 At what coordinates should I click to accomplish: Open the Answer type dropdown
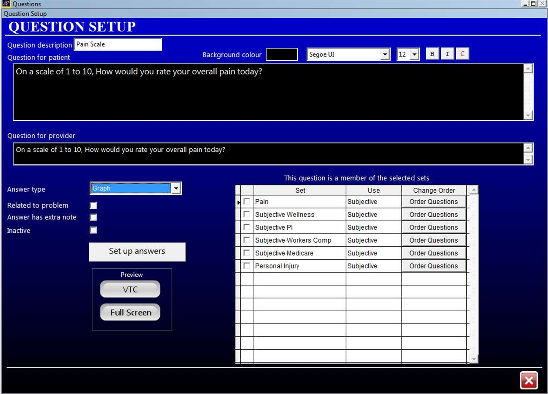(176, 188)
